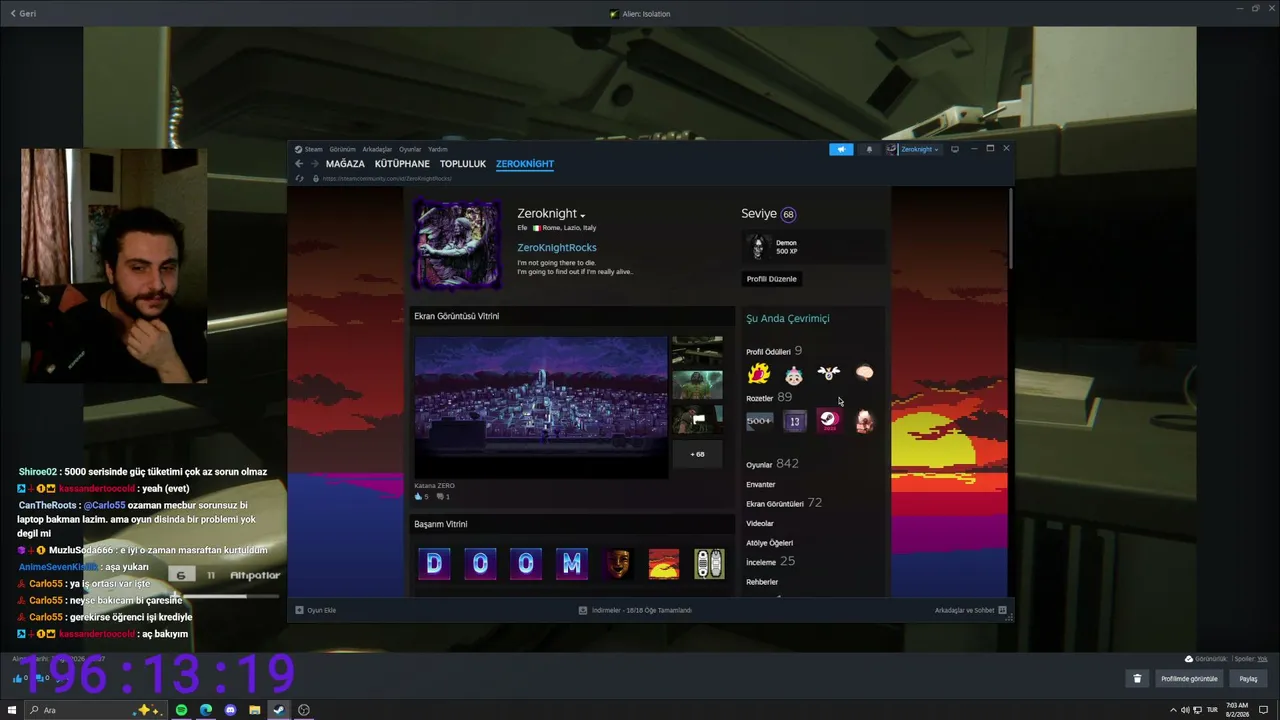
Task: Reload the Steam page
Action: tap(299, 179)
